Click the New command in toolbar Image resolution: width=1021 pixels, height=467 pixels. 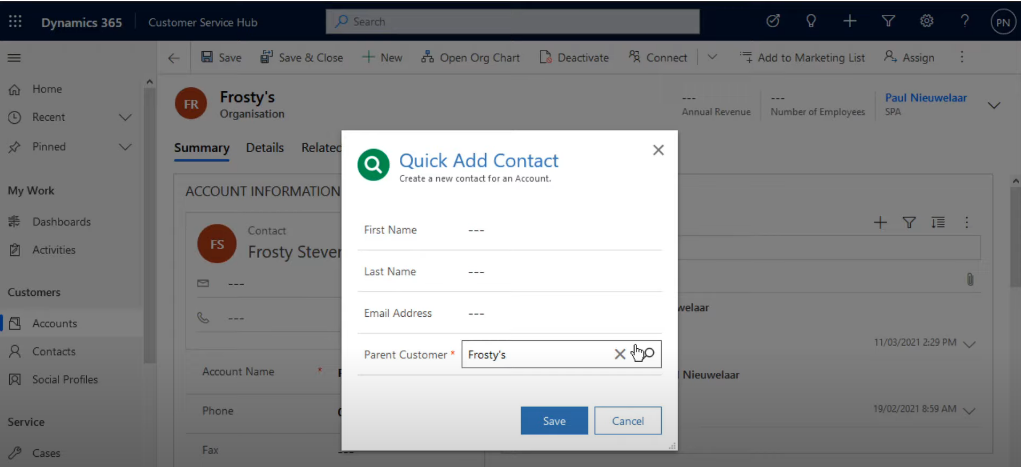click(382, 57)
